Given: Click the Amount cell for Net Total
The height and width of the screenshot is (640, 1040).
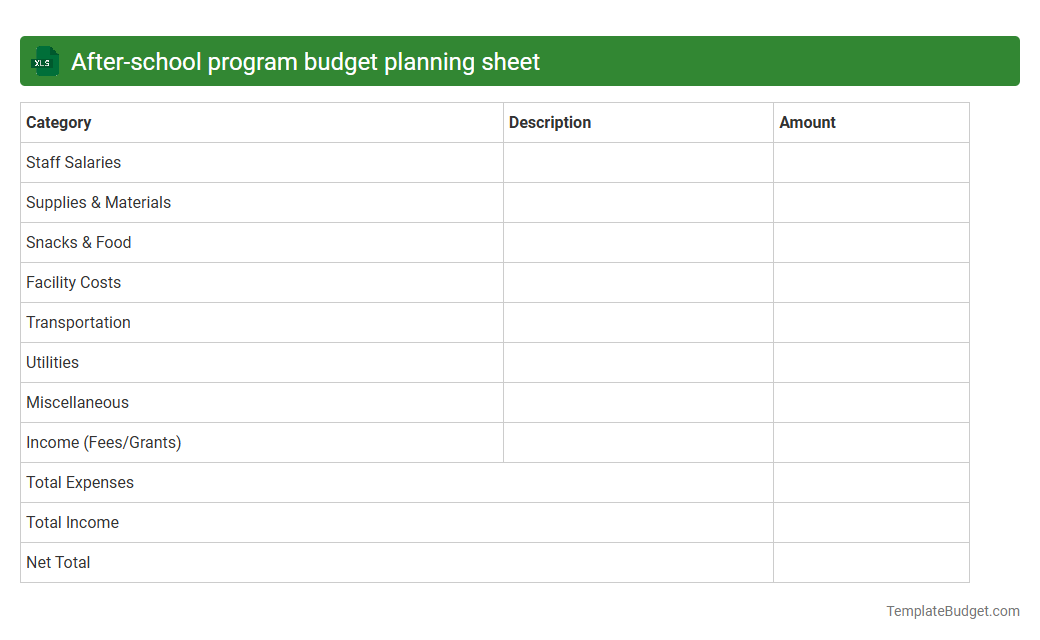Looking at the screenshot, I should click(x=870, y=562).
